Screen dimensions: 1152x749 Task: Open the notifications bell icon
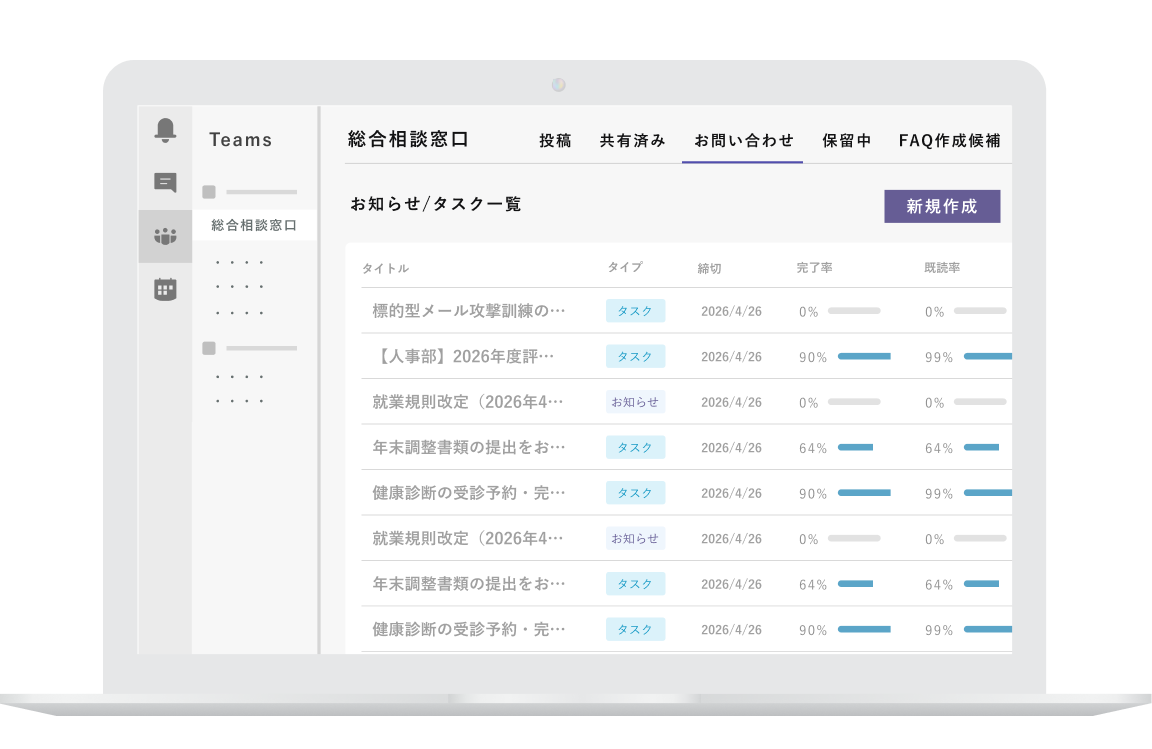pyautogui.click(x=165, y=130)
